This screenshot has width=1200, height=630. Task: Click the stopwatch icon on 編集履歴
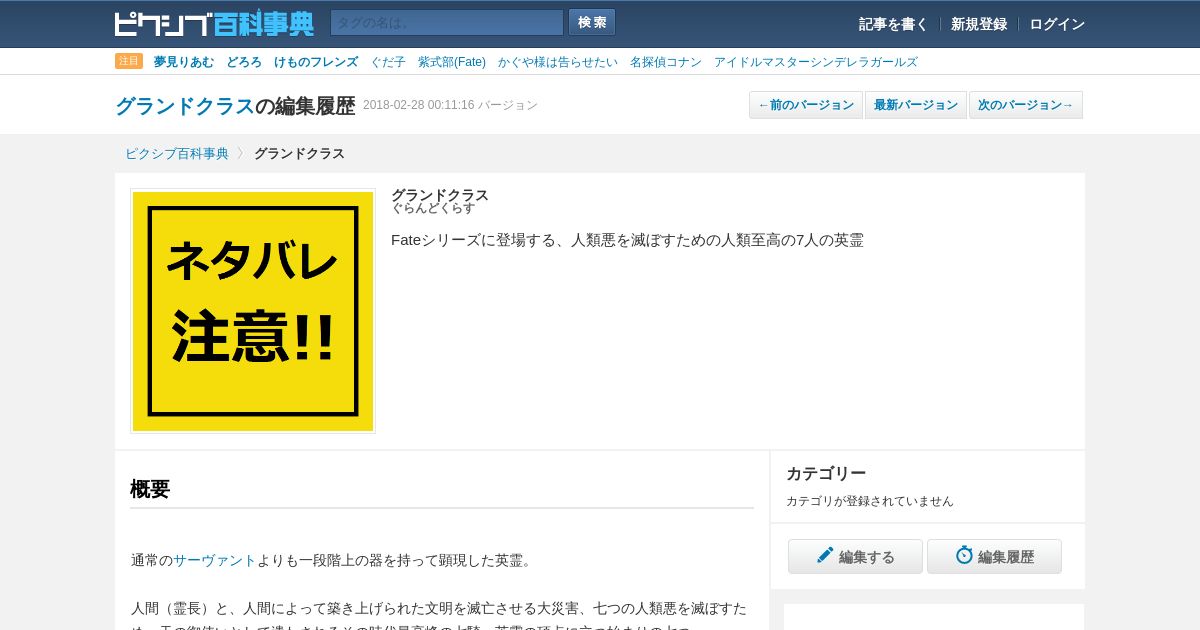click(x=964, y=555)
